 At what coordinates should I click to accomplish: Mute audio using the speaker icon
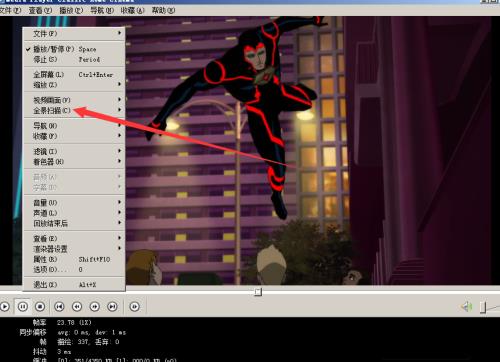[x=467, y=307]
